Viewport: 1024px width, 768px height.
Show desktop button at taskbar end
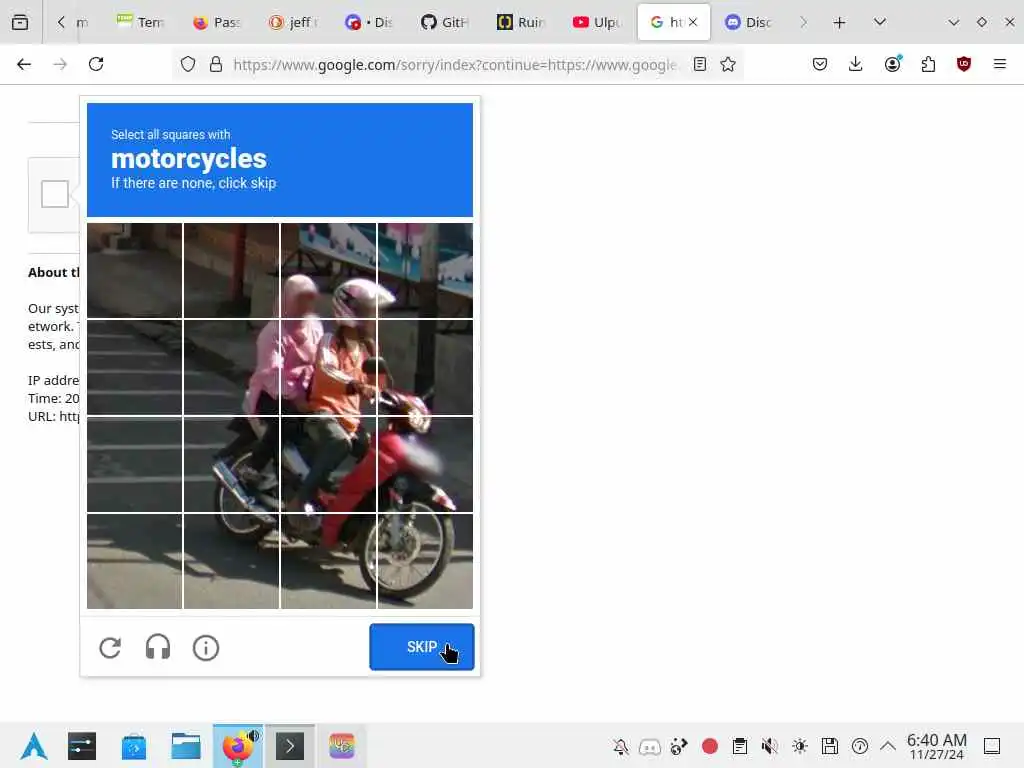pyautogui.click(x=992, y=746)
